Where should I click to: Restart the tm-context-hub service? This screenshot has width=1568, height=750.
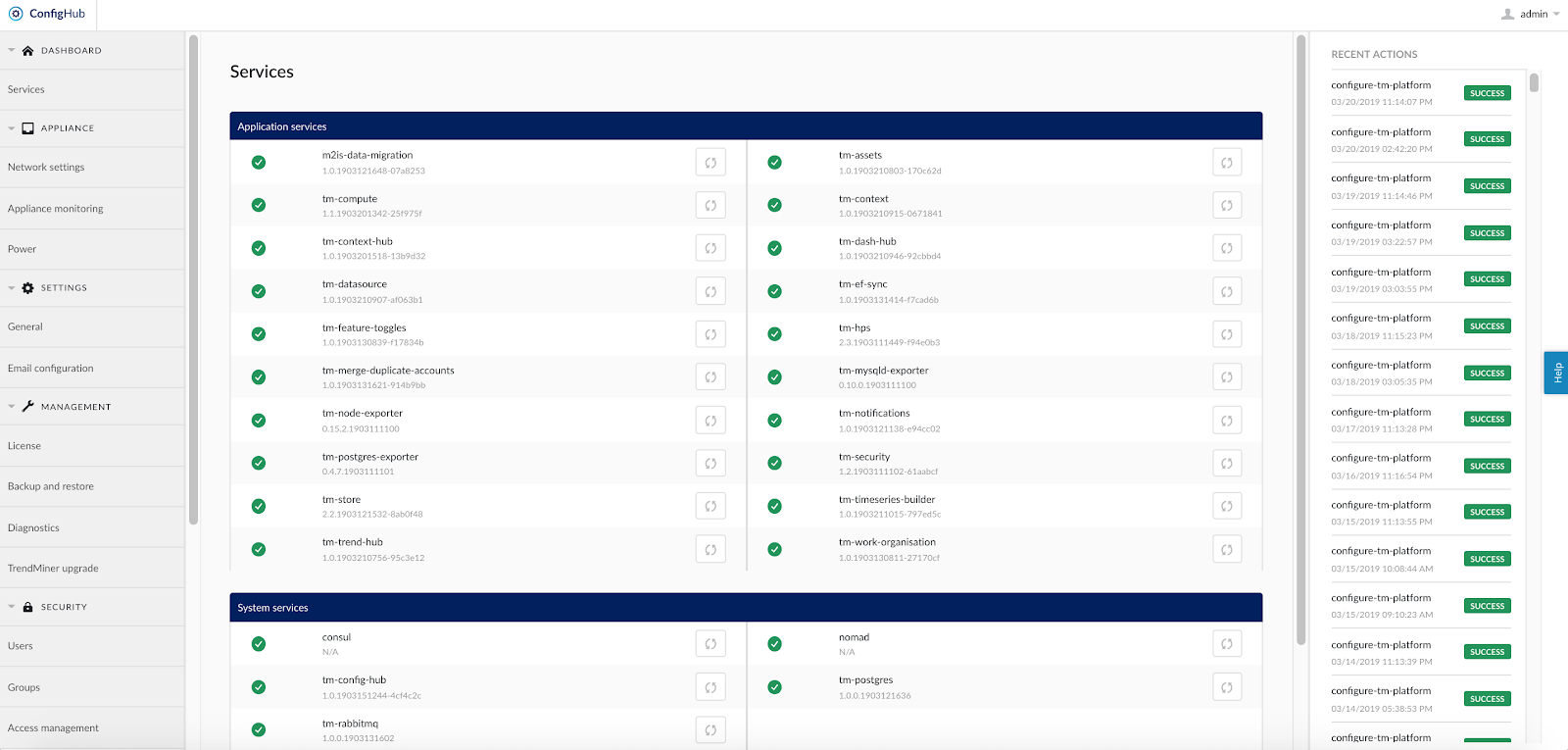[710, 248]
